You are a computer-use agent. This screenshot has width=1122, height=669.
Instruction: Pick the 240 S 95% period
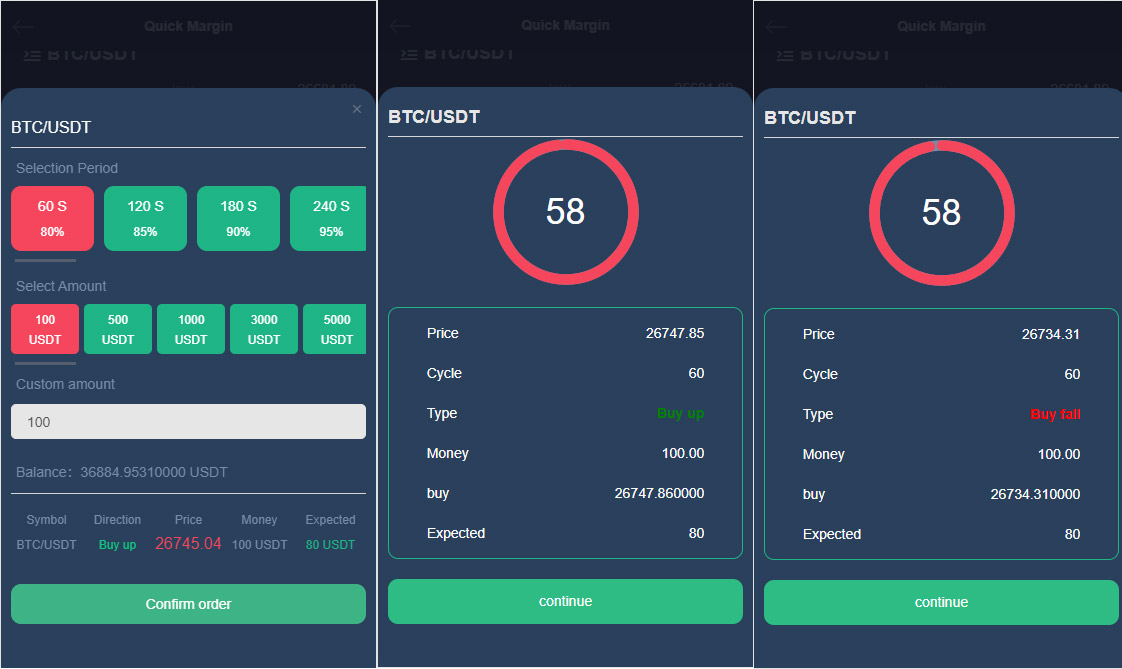click(328, 218)
